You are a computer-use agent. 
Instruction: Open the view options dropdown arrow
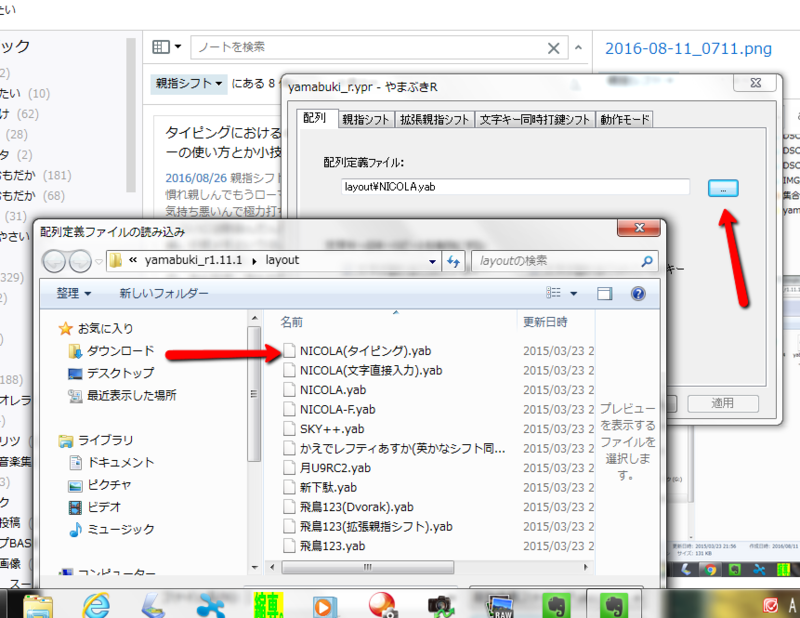(573, 293)
